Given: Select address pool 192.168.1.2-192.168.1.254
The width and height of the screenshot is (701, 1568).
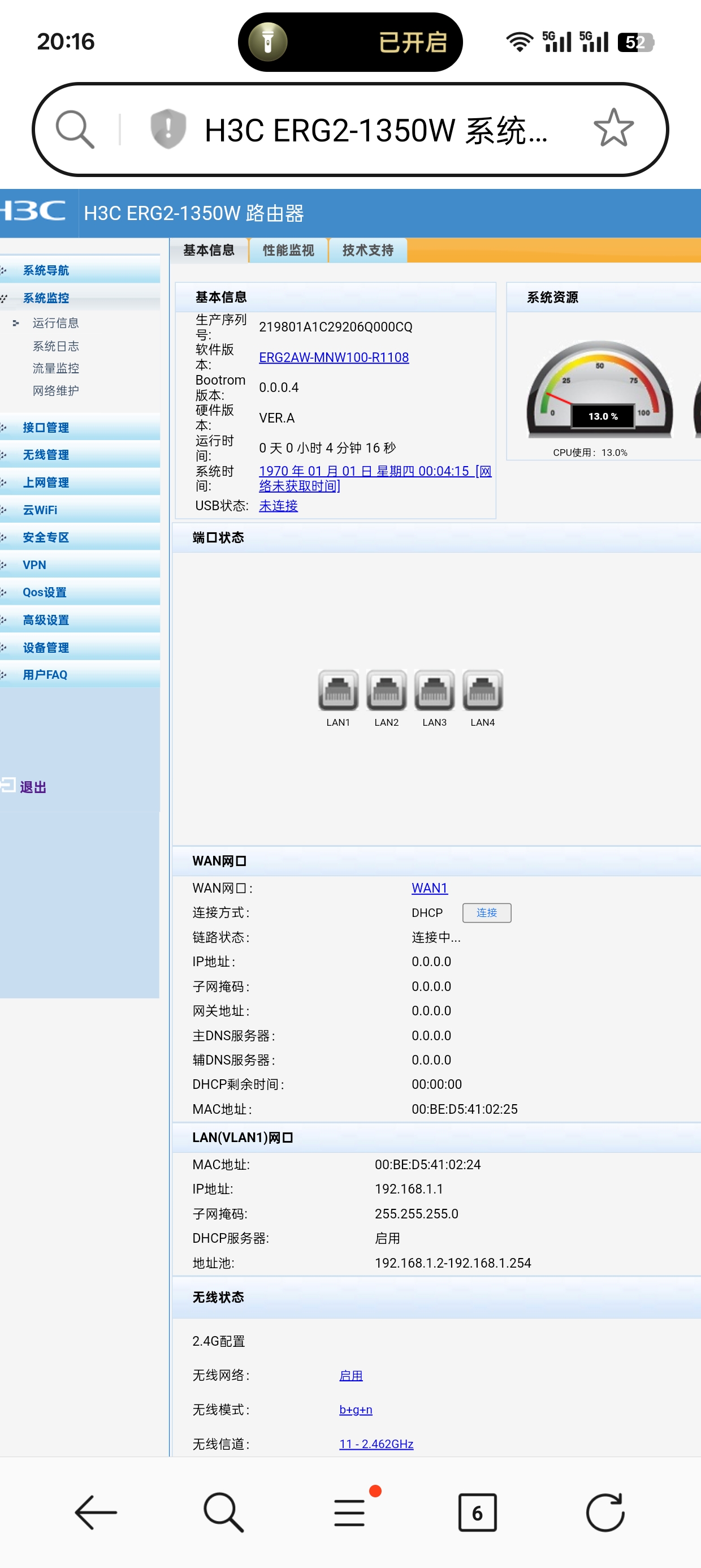Looking at the screenshot, I should point(453,1263).
